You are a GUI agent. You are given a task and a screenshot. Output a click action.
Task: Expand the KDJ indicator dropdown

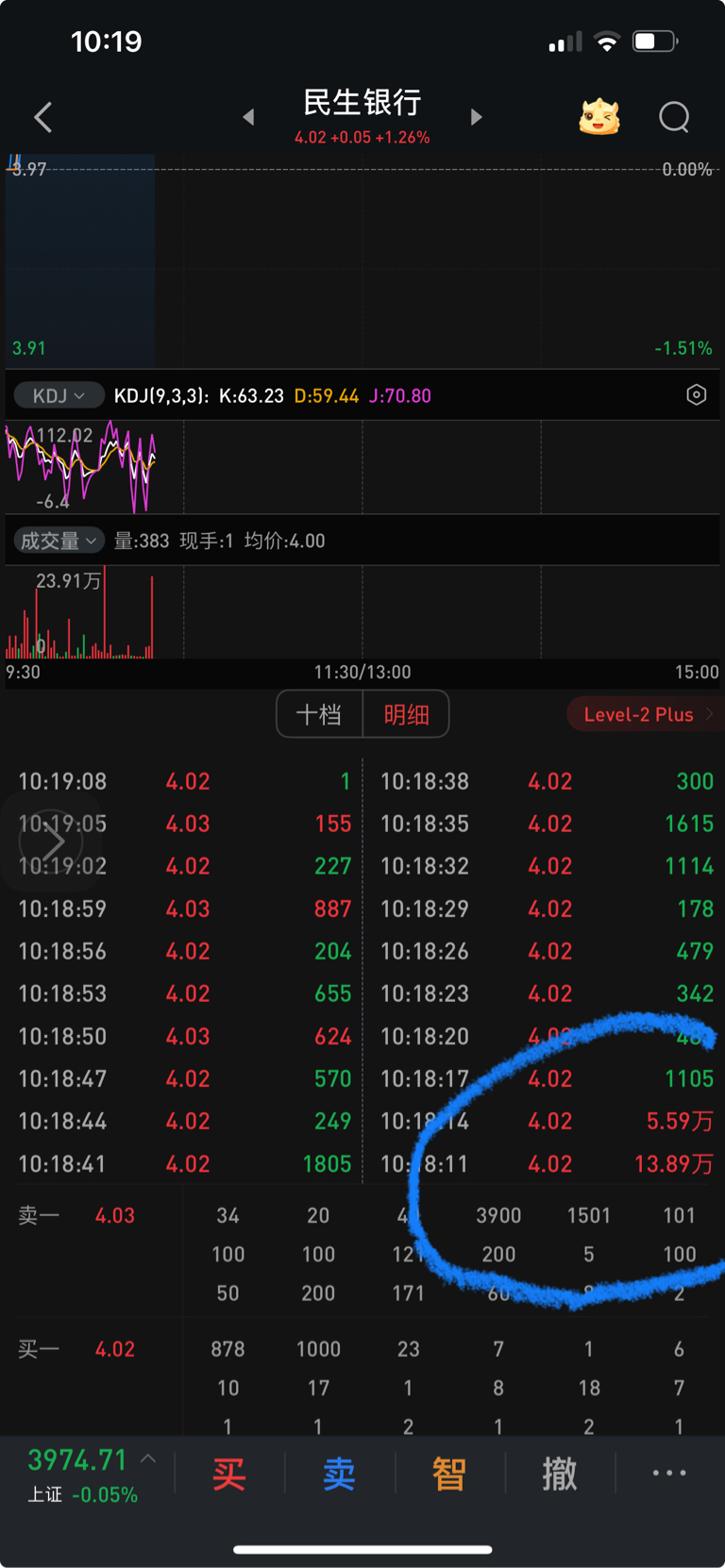point(59,395)
